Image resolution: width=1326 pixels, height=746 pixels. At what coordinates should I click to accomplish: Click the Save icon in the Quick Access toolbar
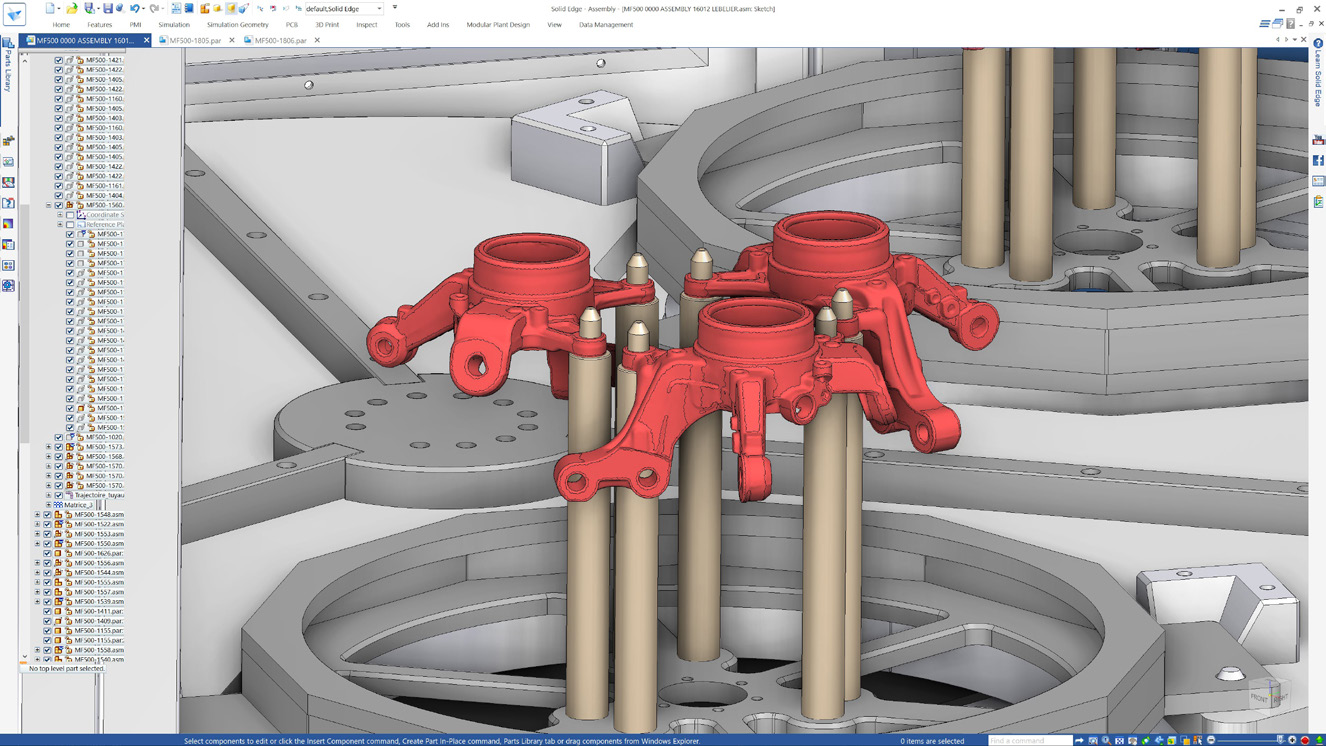pos(107,9)
